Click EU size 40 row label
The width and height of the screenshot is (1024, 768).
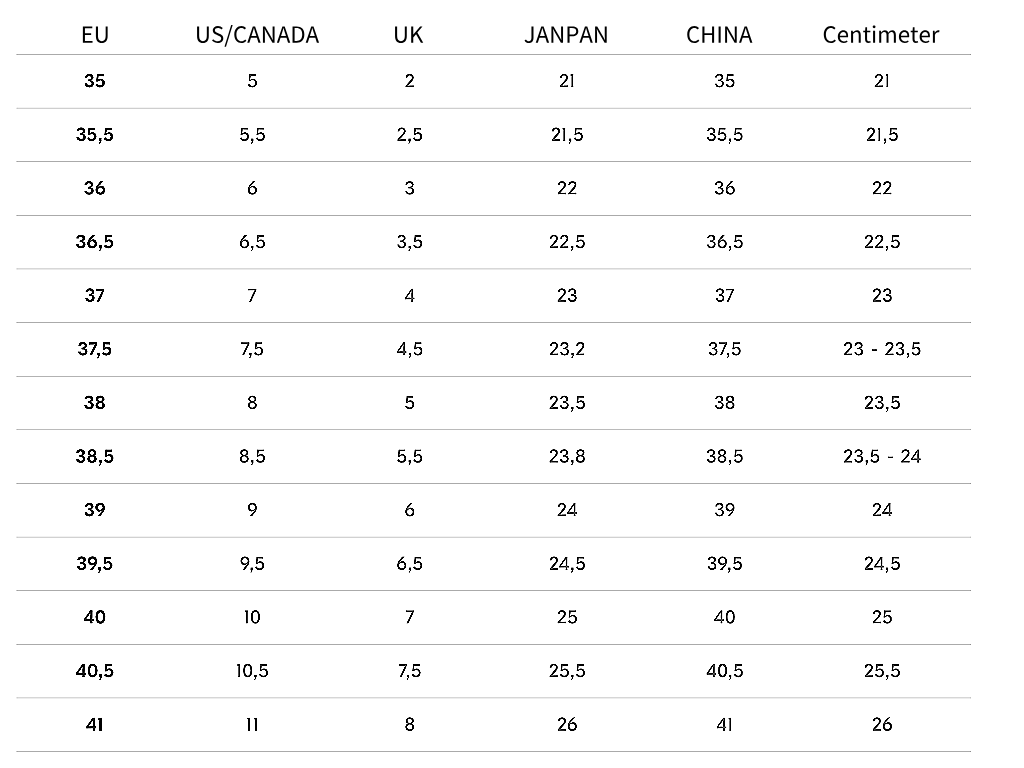95,618
